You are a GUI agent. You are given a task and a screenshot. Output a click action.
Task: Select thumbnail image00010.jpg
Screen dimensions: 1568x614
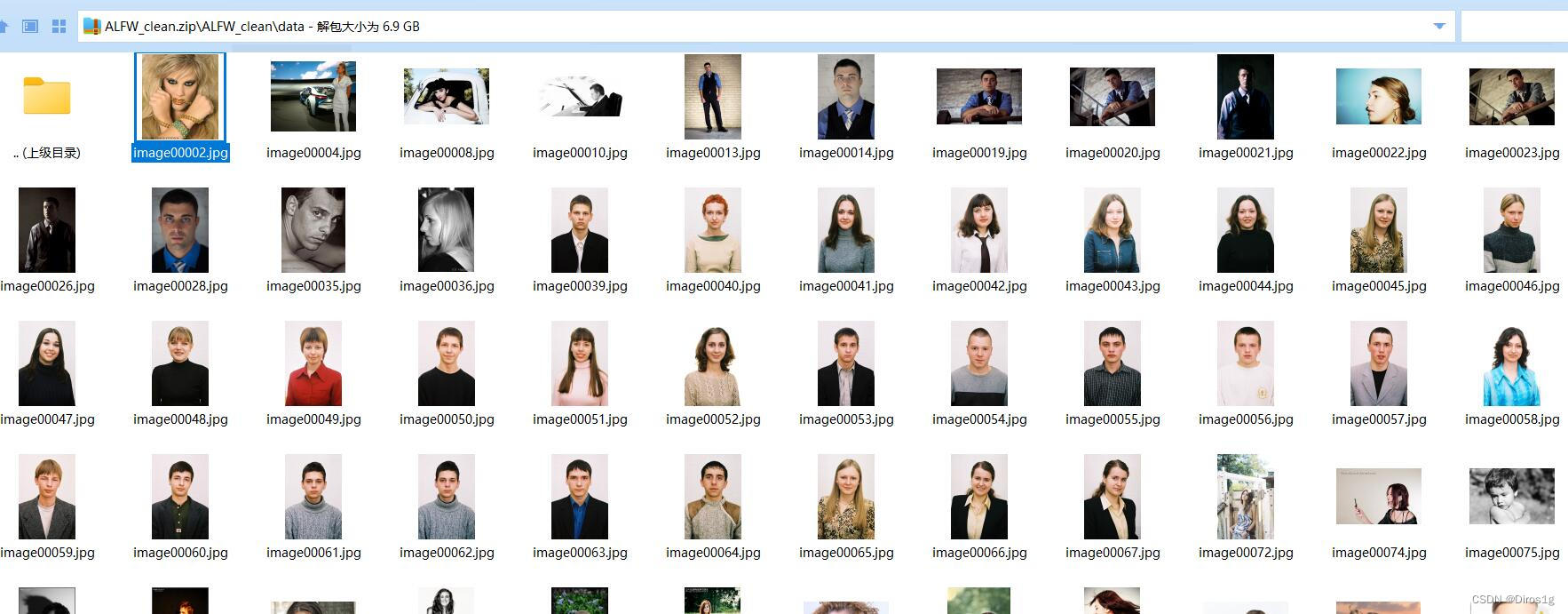580,96
